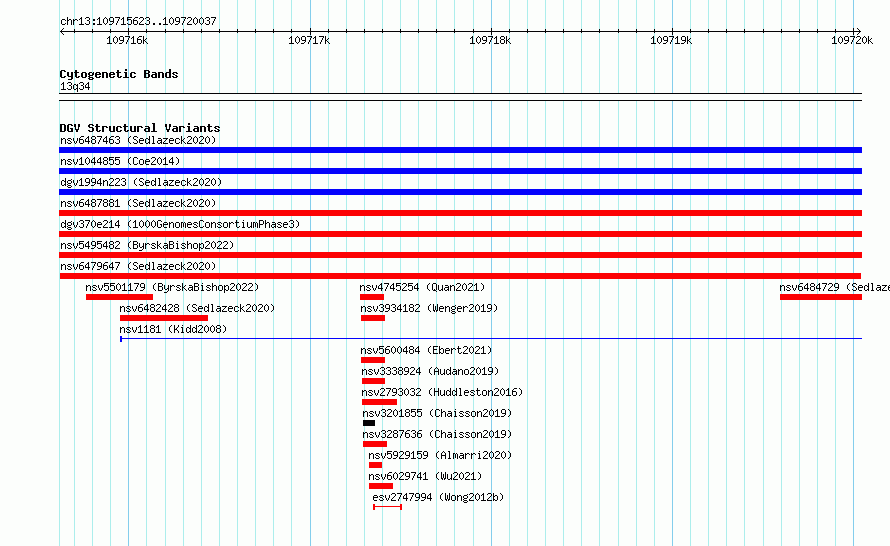The height and width of the screenshot is (546, 890).
Task: Click the red bar under nsv3934182
Action: [373, 318]
